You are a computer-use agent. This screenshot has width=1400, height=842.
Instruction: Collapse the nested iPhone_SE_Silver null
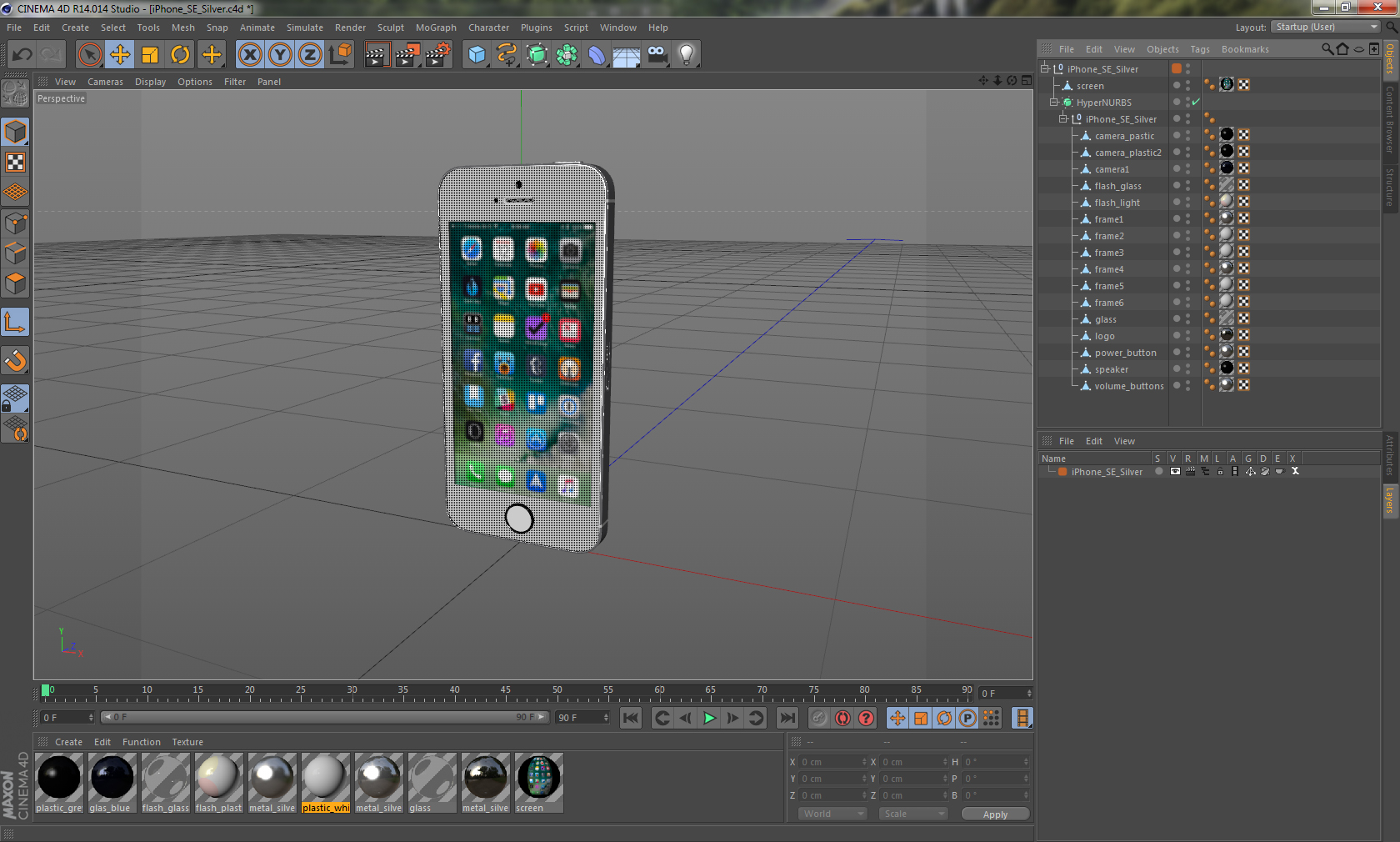(x=1062, y=119)
